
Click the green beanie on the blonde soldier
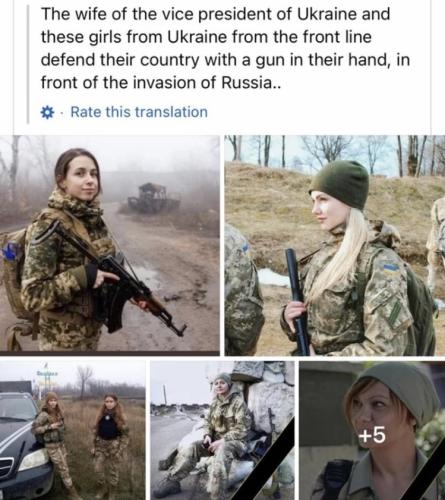pyautogui.click(x=340, y=184)
